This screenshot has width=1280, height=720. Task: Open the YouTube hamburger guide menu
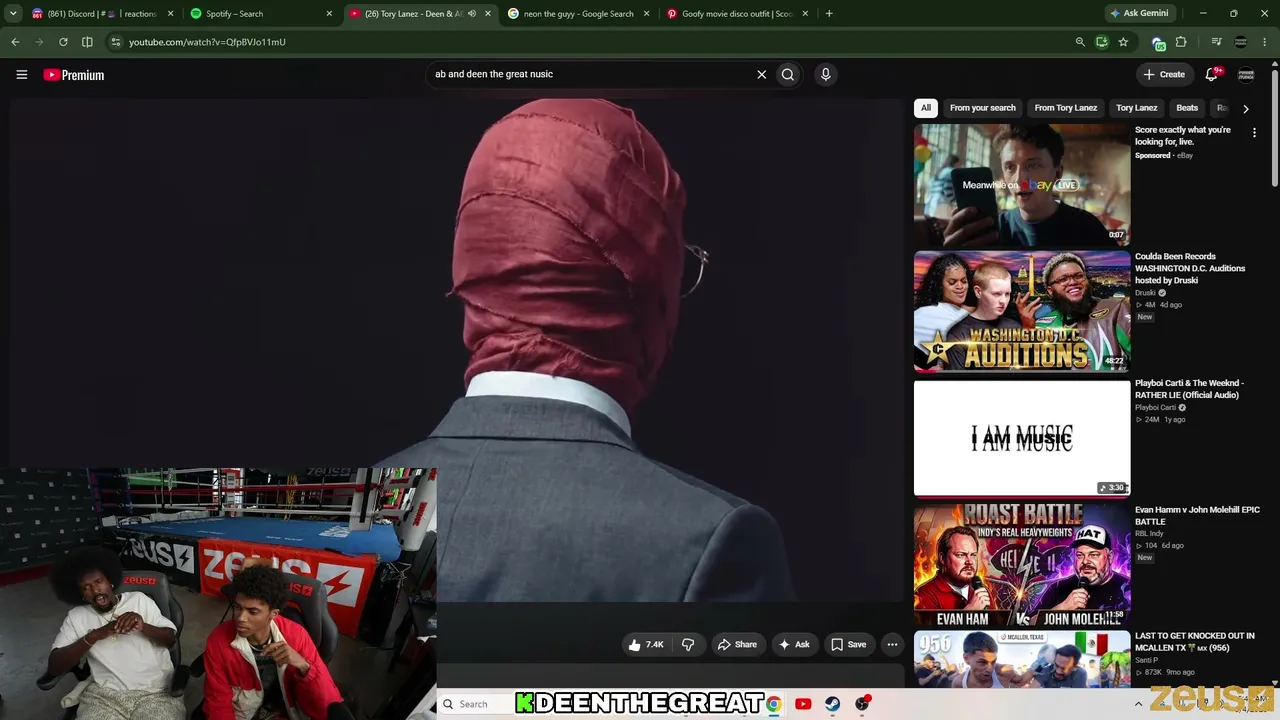pyautogui.click(x=21, y=75)
